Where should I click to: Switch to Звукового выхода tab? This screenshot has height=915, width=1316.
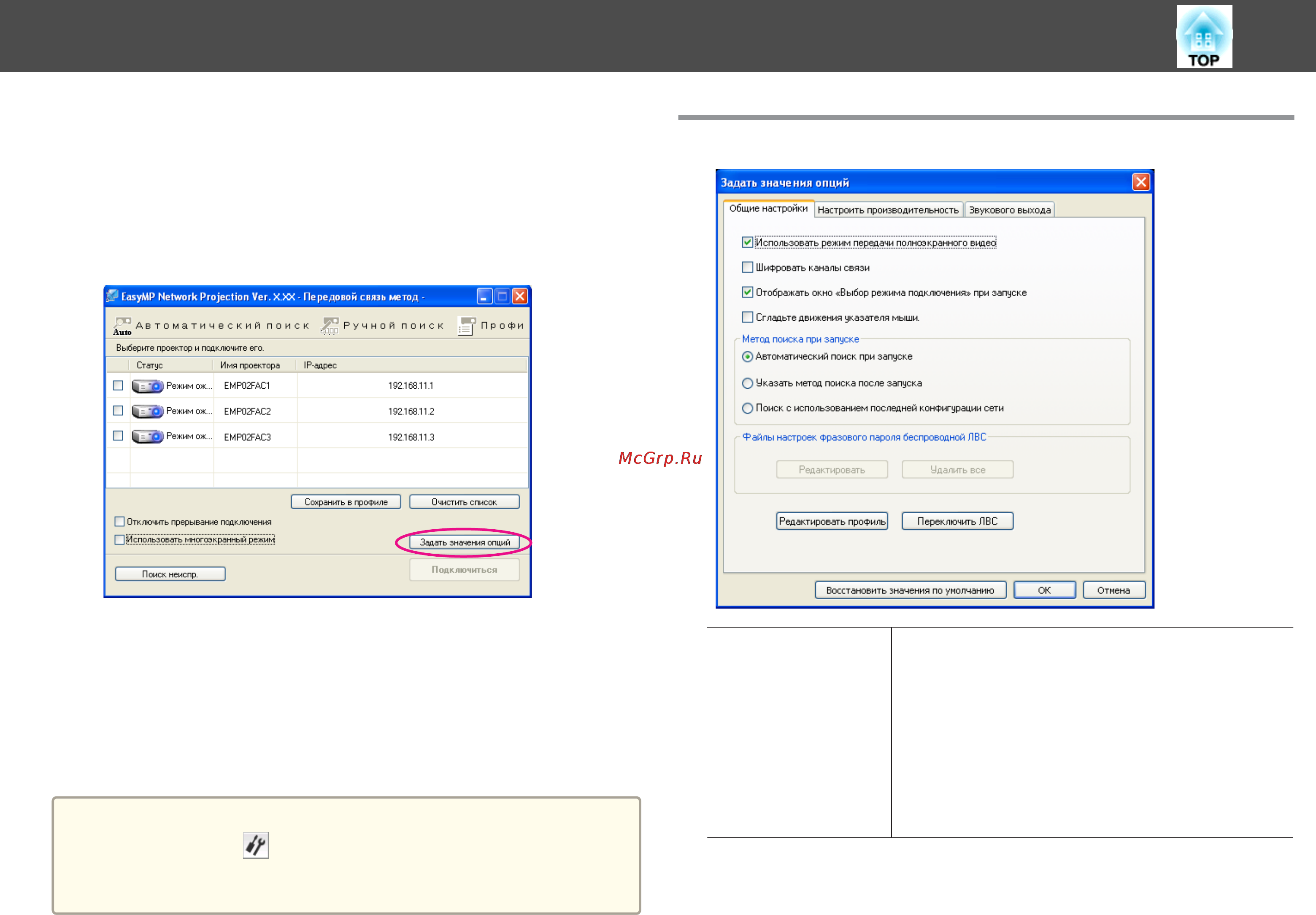pyautogui.click(x=1009, y=210)
